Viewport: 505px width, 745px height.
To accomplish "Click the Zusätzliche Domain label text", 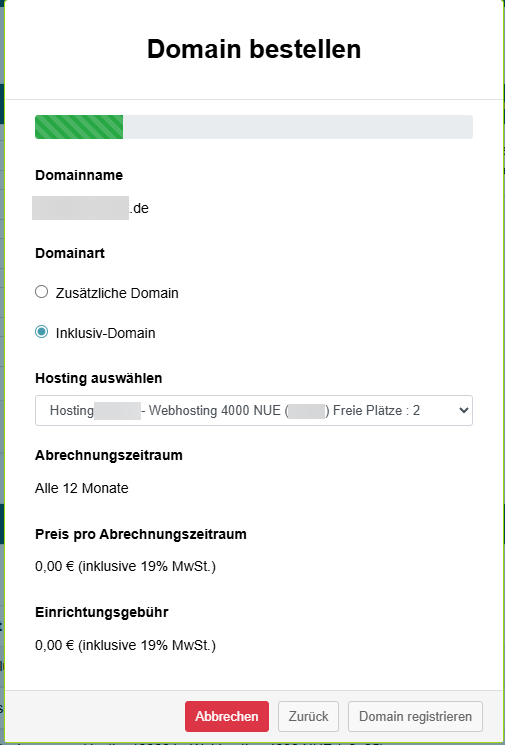I will tap(117, 293).
